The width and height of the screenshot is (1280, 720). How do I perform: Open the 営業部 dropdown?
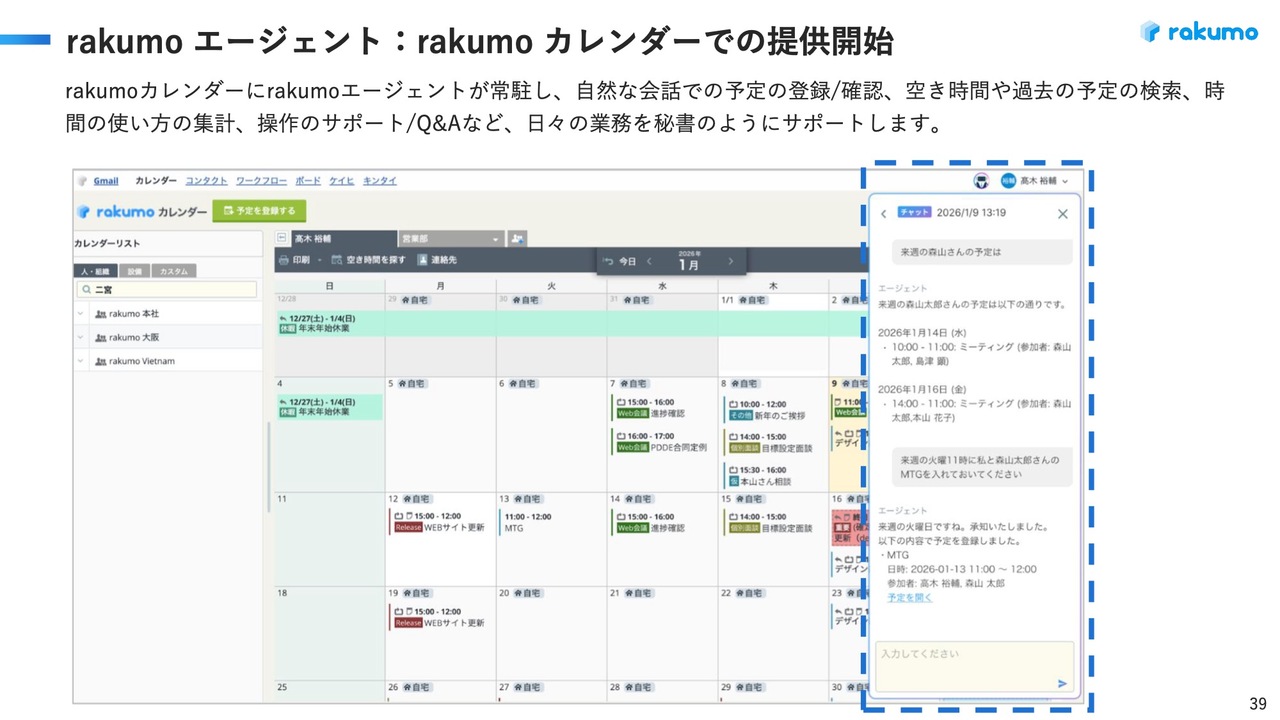coord(496,239)
